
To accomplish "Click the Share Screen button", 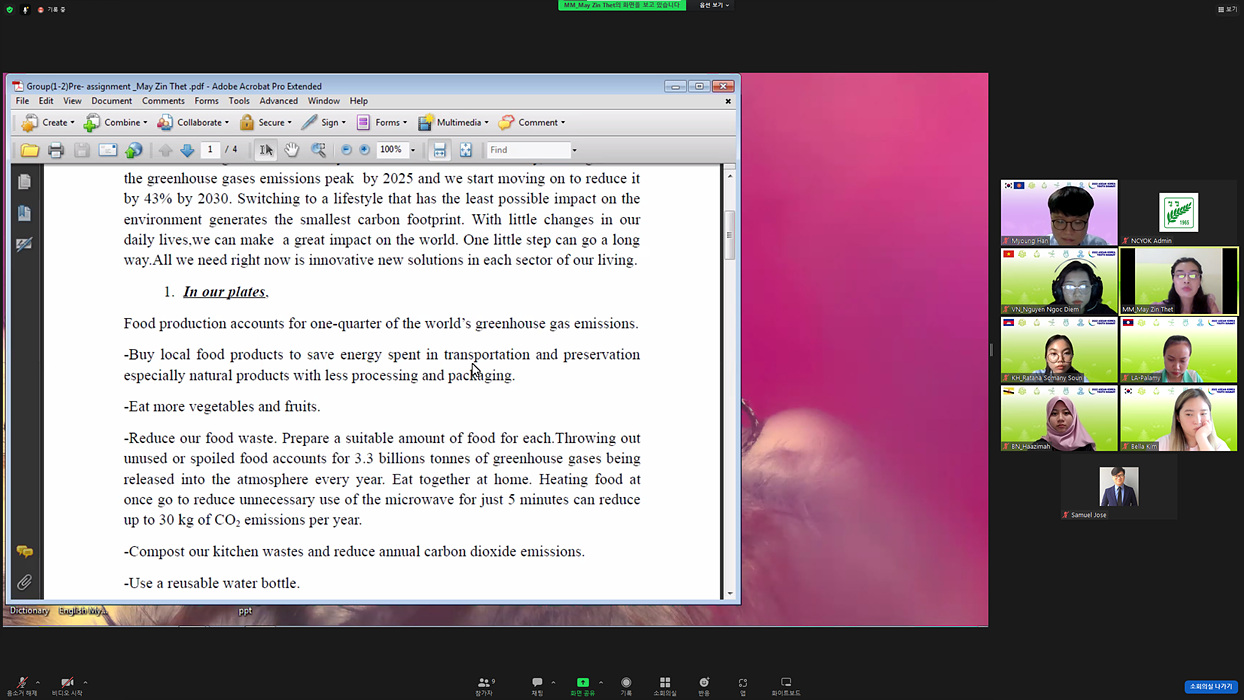I will [582, 685].
